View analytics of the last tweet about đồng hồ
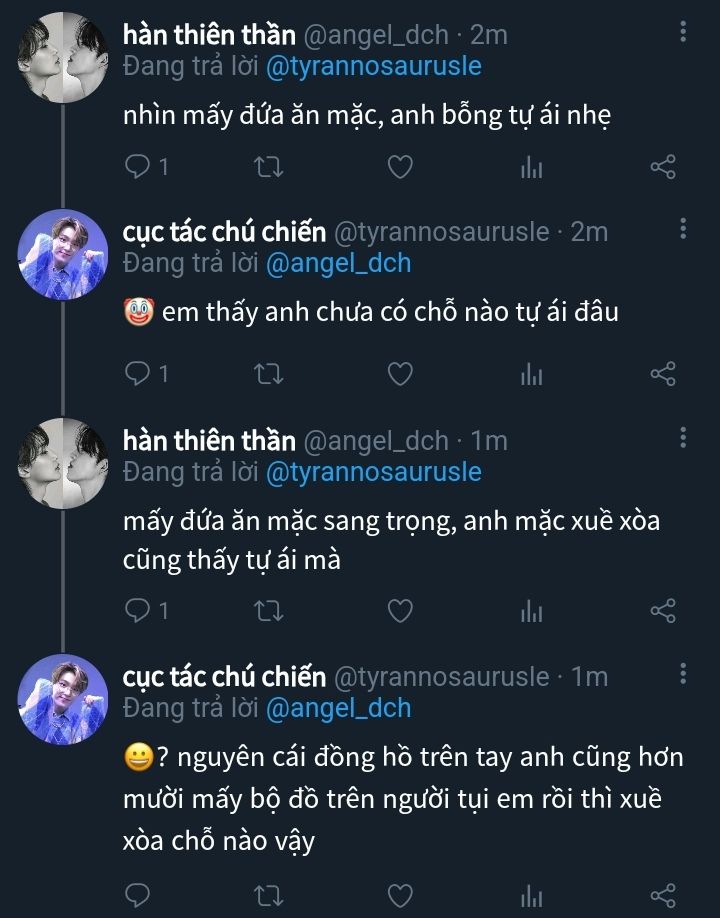The height and width of the screenshot is (918, 720). point(531,893)
